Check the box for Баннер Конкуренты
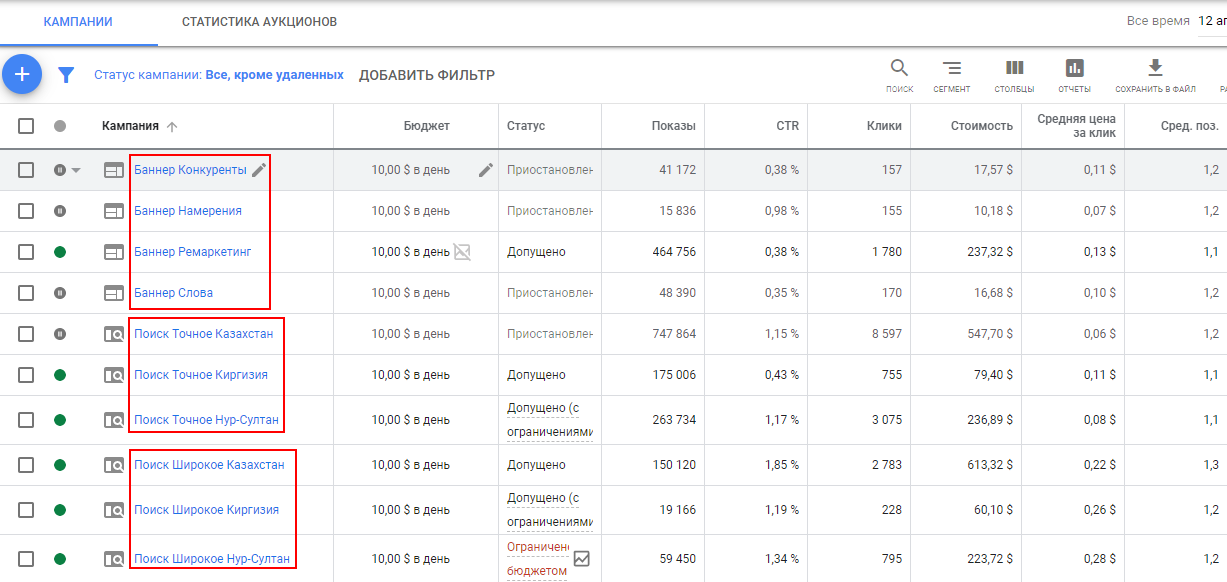The width and height of the screenshot is (1227, 582). click(26, 170)
